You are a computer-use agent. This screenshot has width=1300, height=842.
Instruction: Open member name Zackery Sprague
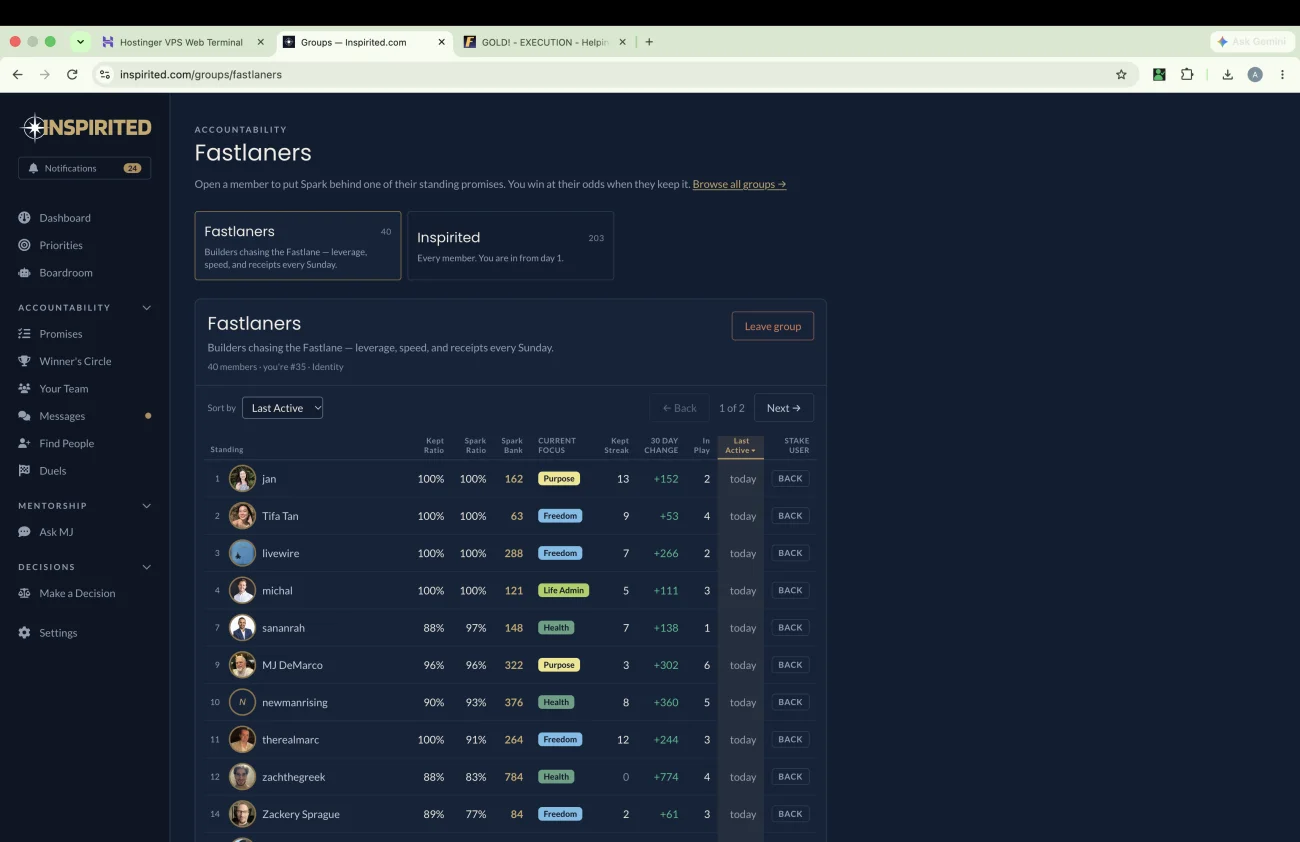[x=301, y=814]
